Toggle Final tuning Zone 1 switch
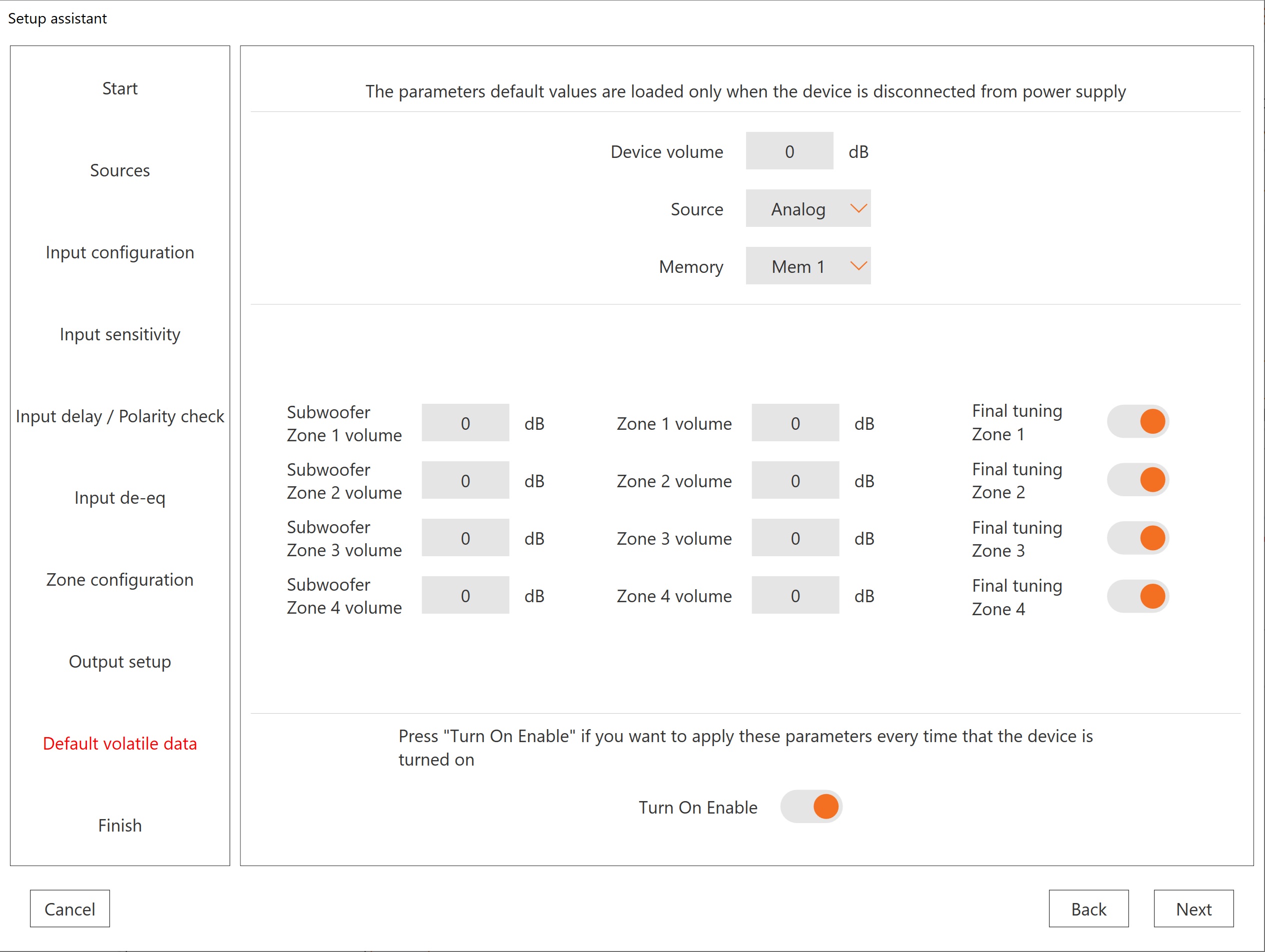This screenshot has width=1265, height=952. (1137, 422)
